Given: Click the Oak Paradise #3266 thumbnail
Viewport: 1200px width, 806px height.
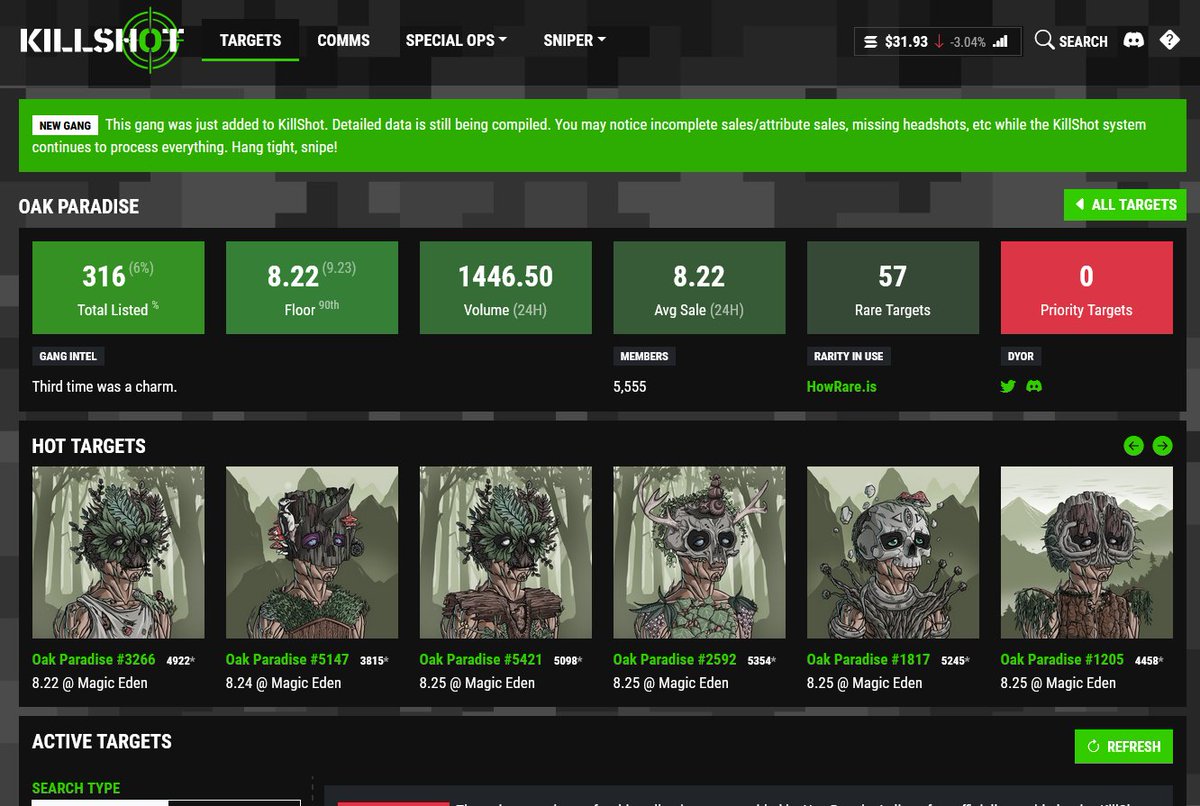Looking at the screenshot, I should (118, 551).
